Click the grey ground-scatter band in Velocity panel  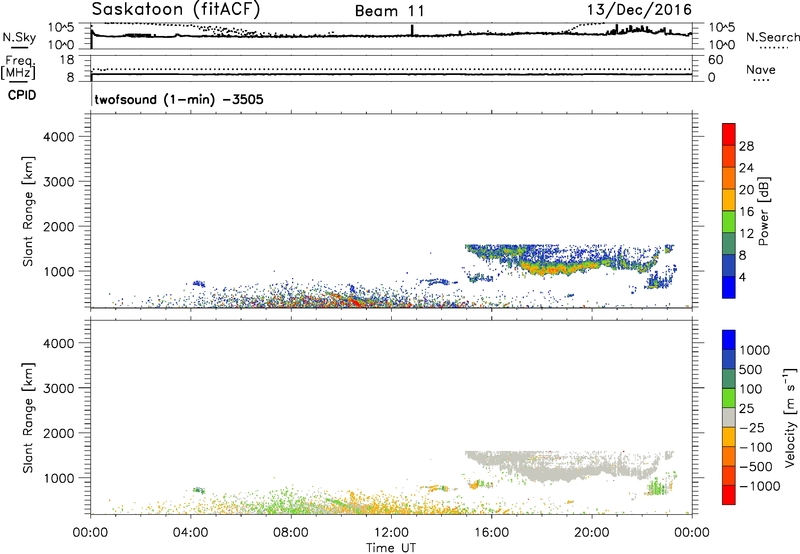coord(564,465)
